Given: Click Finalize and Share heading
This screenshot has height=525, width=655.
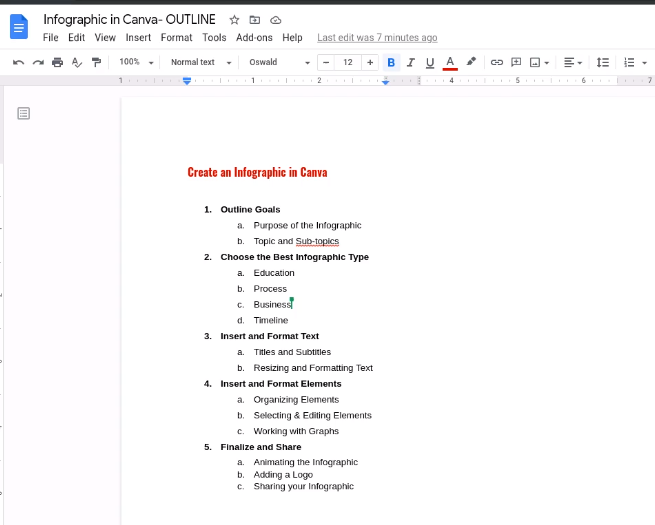Looking at the screenshot, I should click(x=261, y=447).
